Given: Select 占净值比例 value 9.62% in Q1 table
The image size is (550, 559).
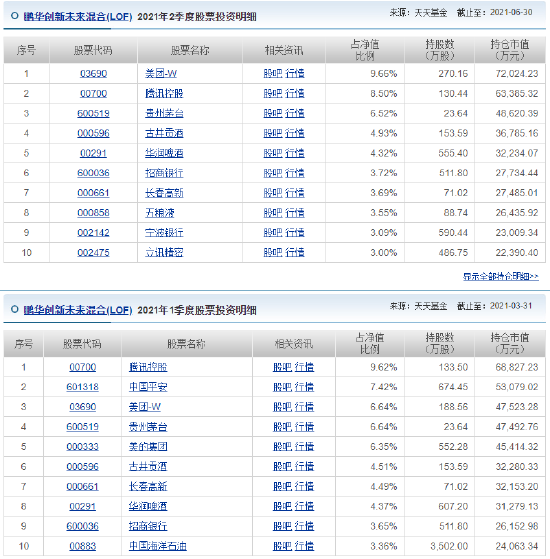Looking at the screenshot, I should (x=384, y=367).
